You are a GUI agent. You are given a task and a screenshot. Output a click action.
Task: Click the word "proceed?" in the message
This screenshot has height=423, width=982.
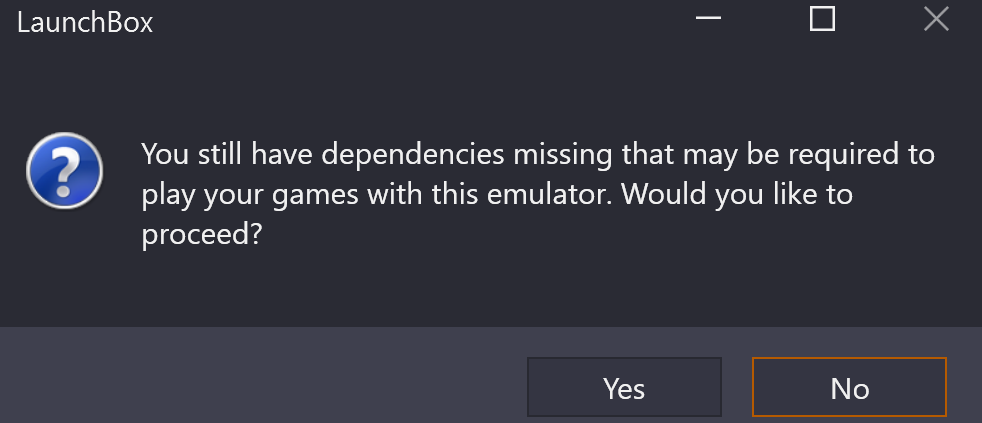pyautogui.click(x=200, y=237)
